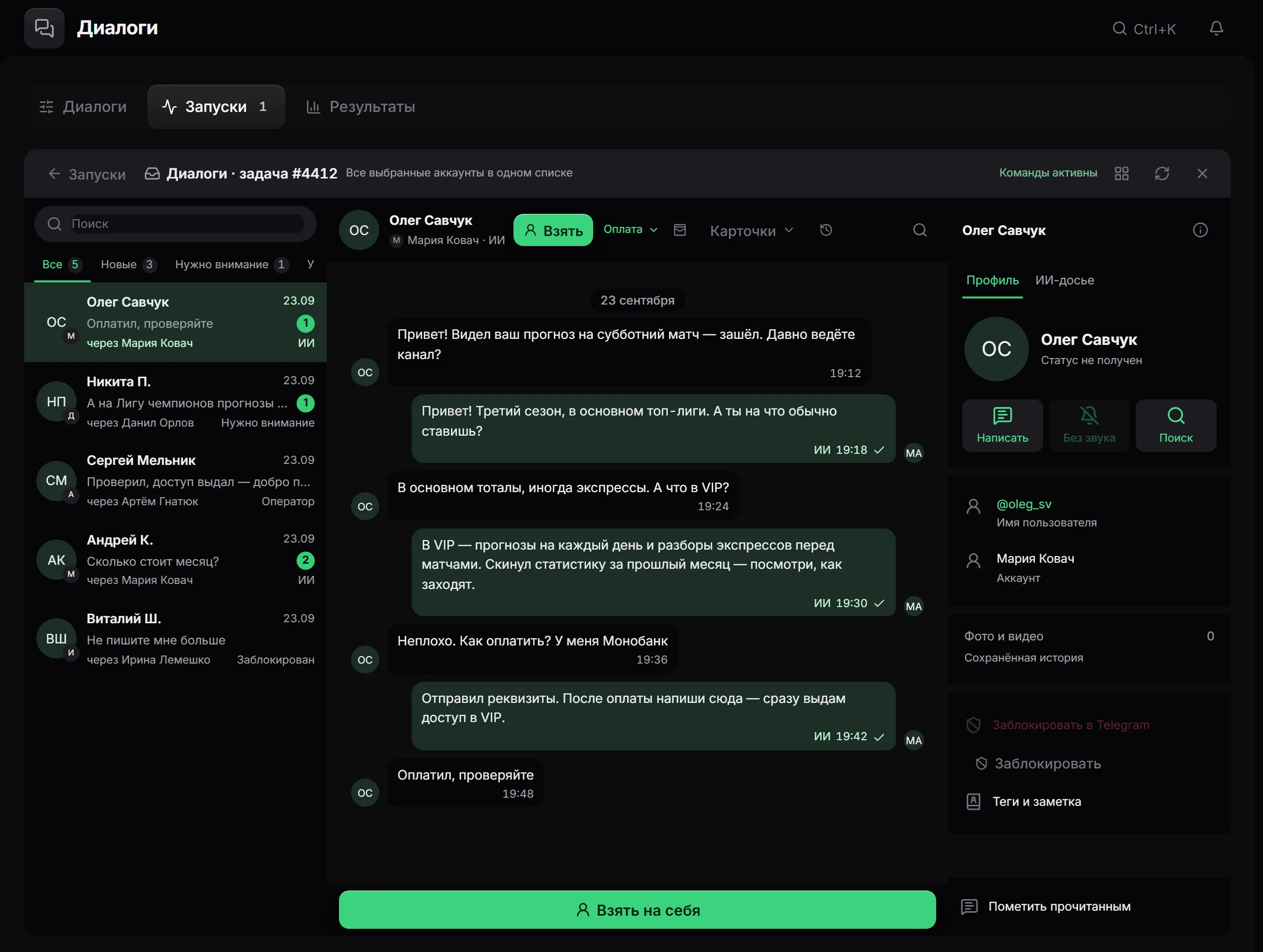Click the Заблокировать shield button
Image resolution: width=1263 pixels, height=952 pixels.
click(1039, 763)
